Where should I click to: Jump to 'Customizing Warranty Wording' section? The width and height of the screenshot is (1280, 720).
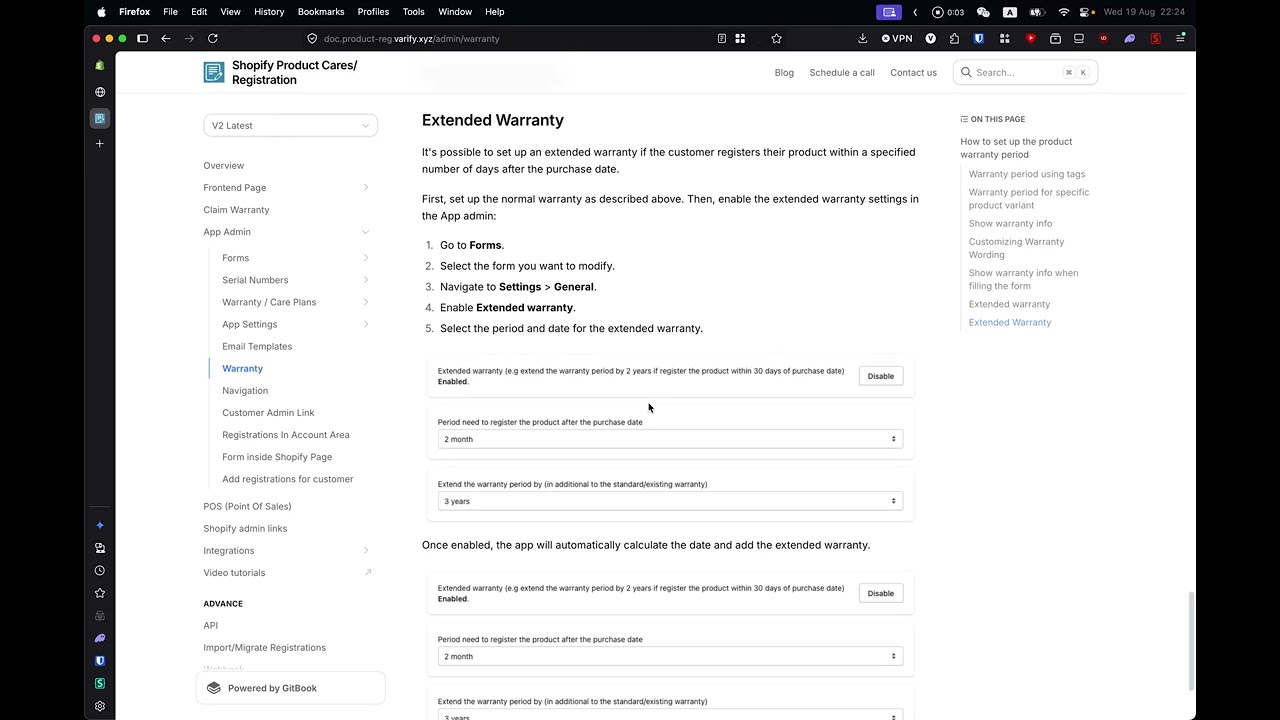[x=1016, y=248]
